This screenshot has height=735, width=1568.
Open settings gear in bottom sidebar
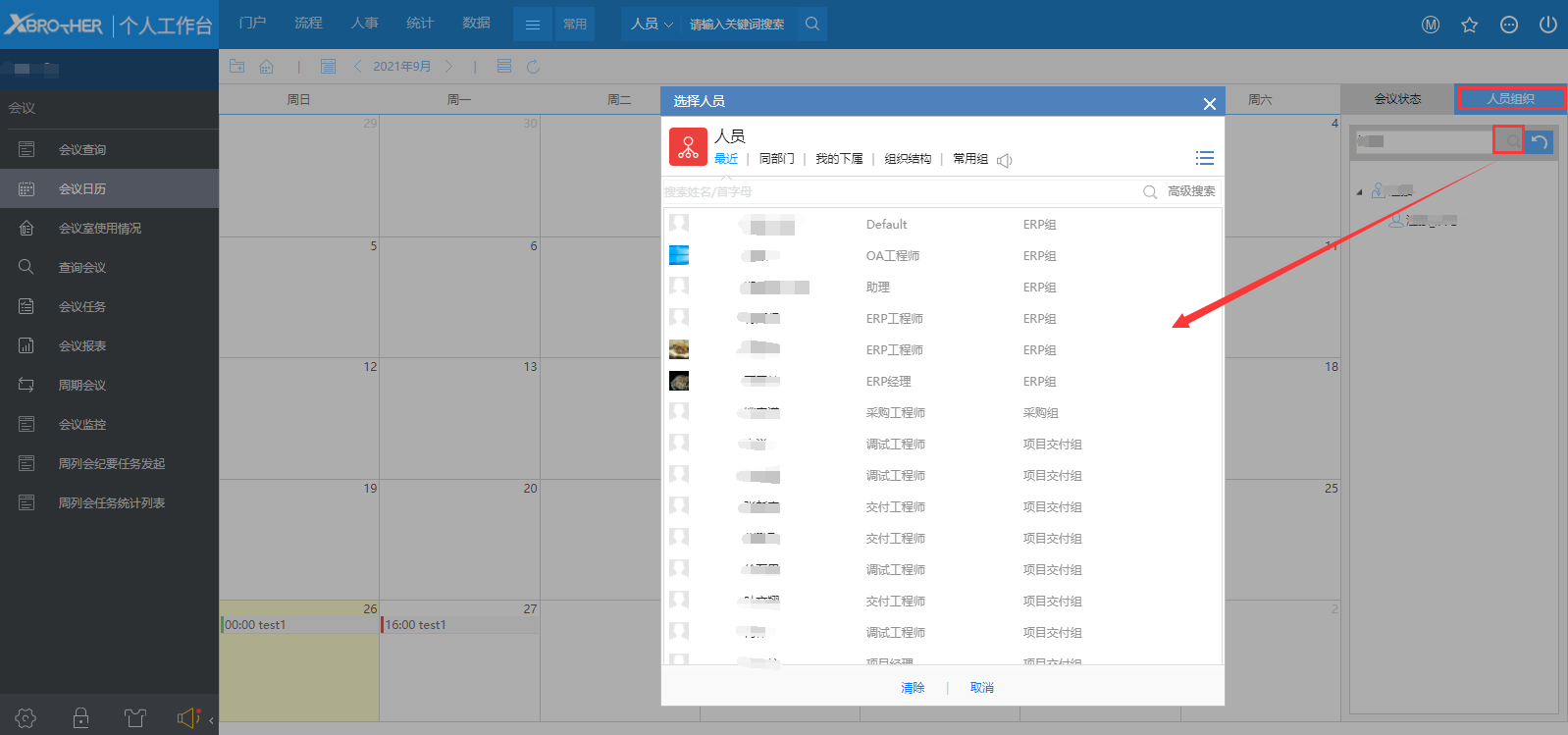point(26,718)
